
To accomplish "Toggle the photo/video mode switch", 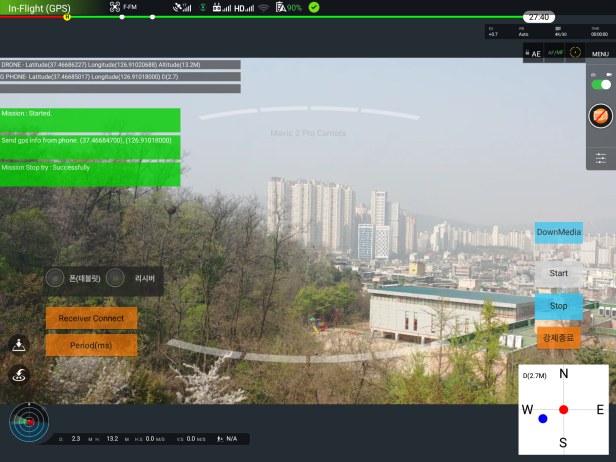I will pyautogui.click(x=600, y=84).
